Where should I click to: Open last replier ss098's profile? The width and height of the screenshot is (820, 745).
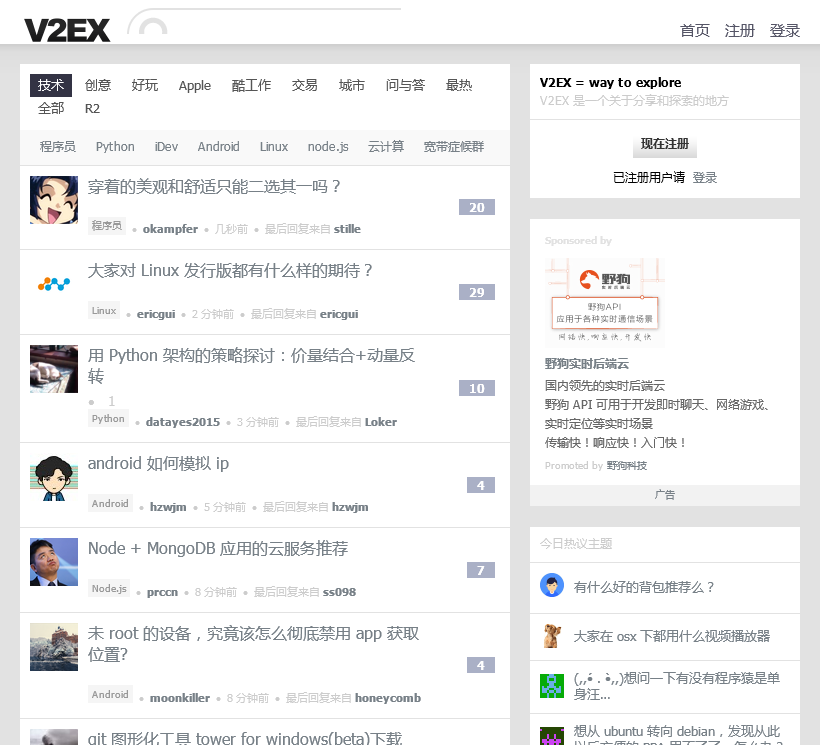click(339, 592)
